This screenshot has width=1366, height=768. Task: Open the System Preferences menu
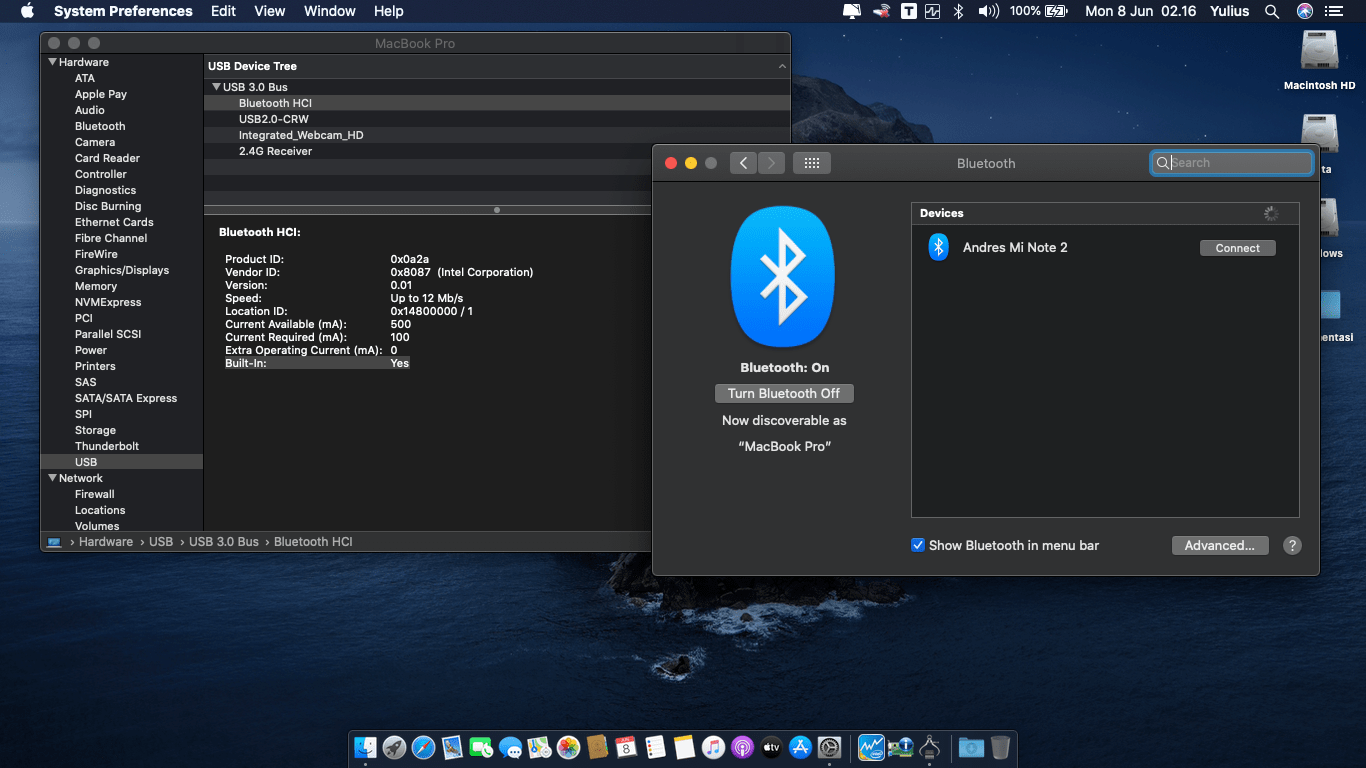(123, 11)
